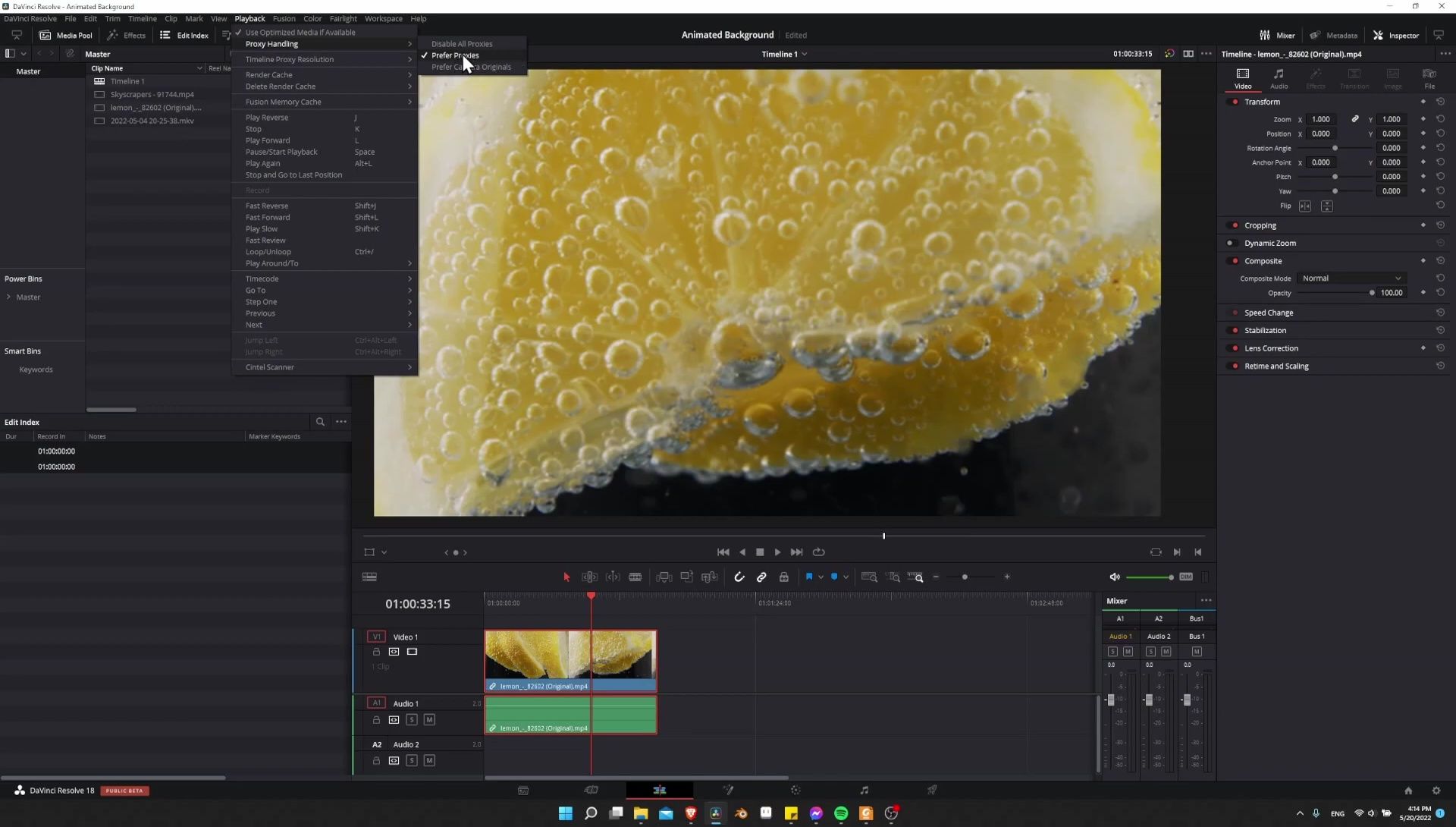The height and width of the screenshot is (827, 1456).
Task: Expand Render Cache submenu
Action: click(x=325, y=74)
